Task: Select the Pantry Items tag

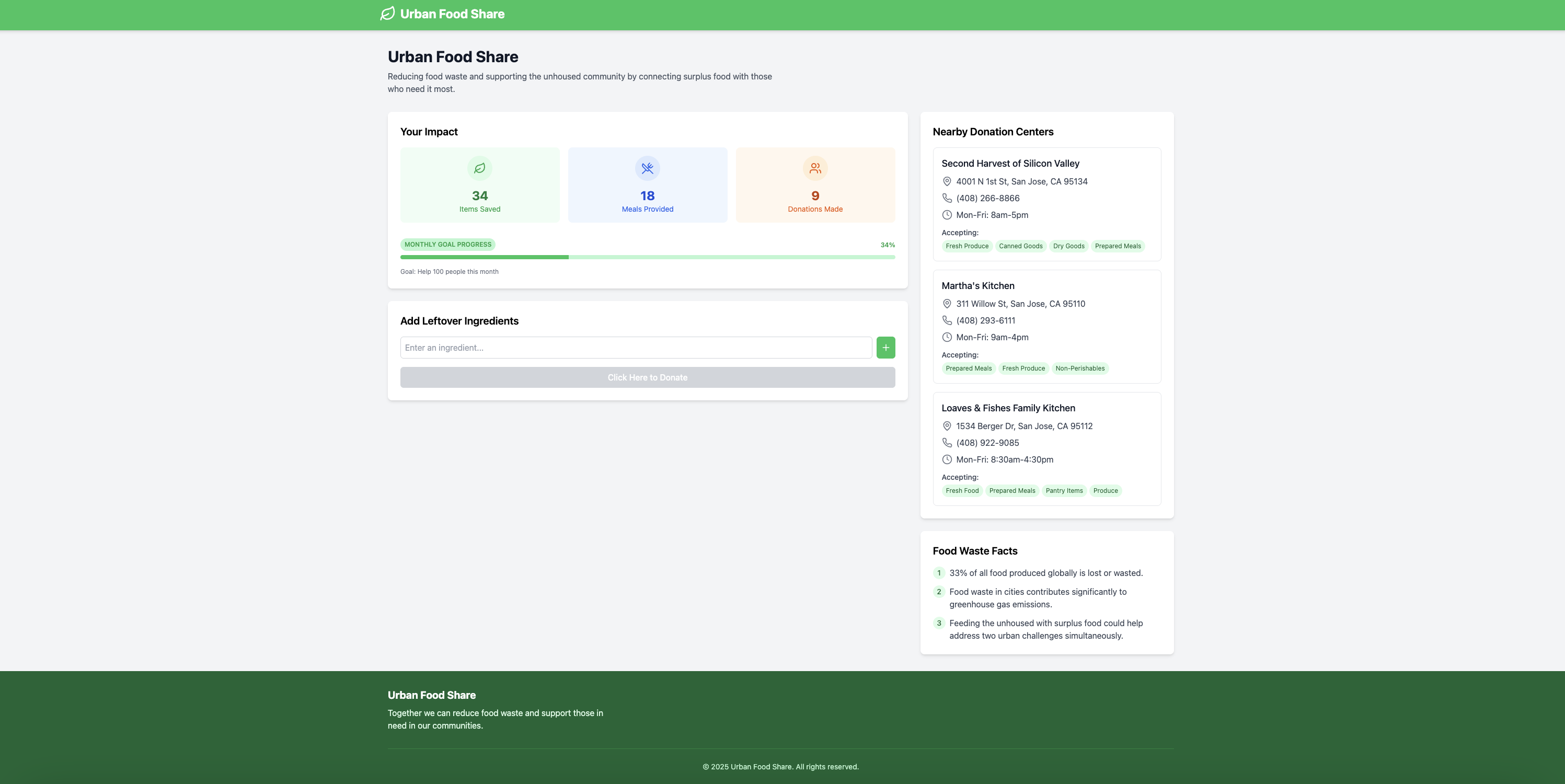Action: (1064, 491)
